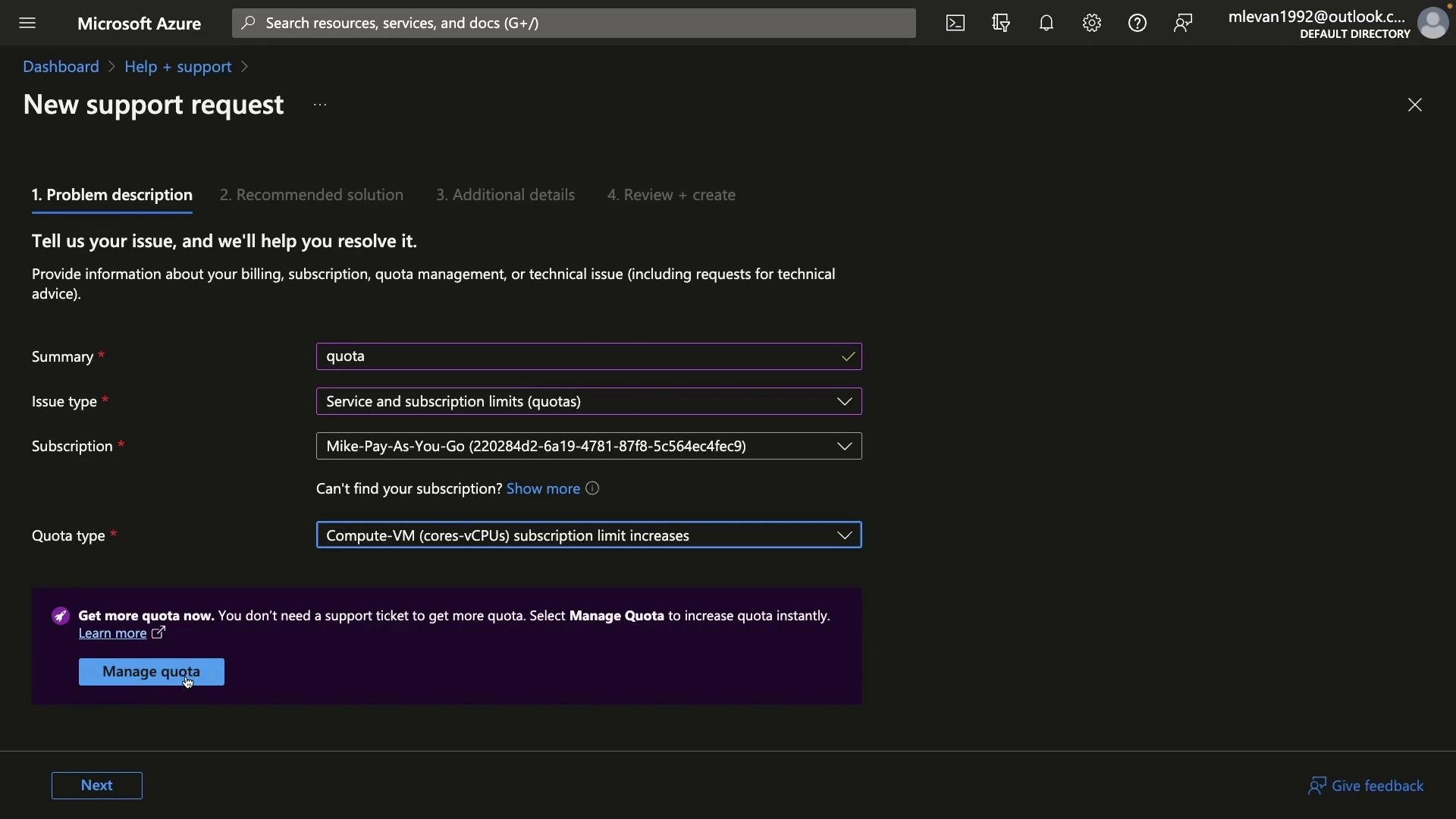The width and height of the screenshot is (1456, 819).
Task: Click the info icon beside Show more
Action: click(x=593, y=488)
